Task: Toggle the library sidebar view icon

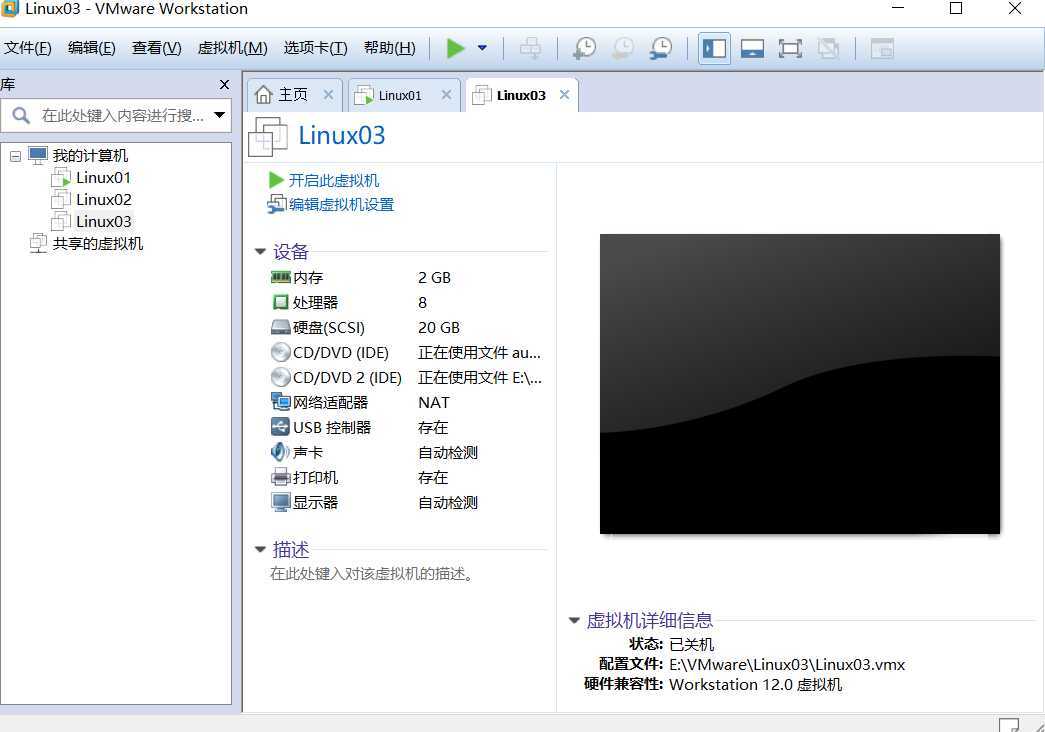Action: [714, 48]
